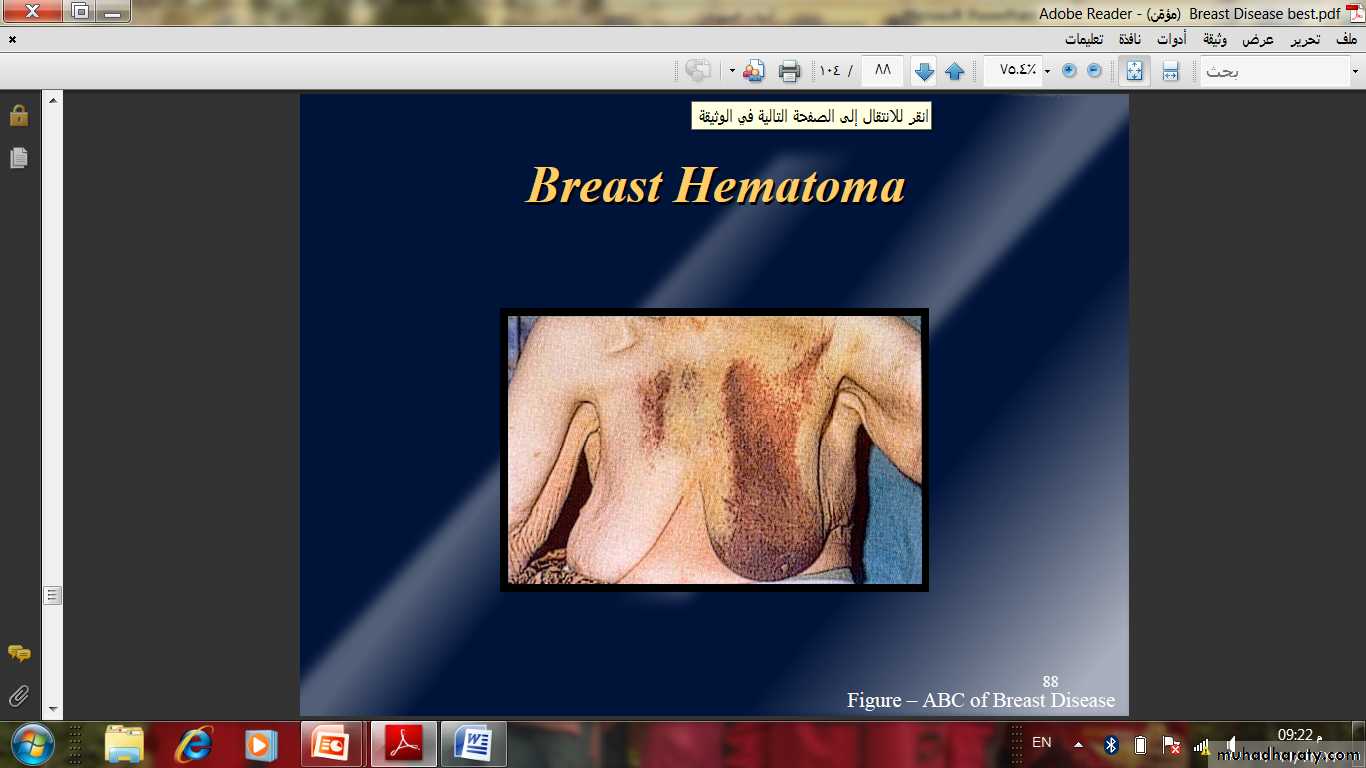Viewport: 1366px width, 768px height.
Task: Open the Attachments paperclip panel
Action: 19,695
